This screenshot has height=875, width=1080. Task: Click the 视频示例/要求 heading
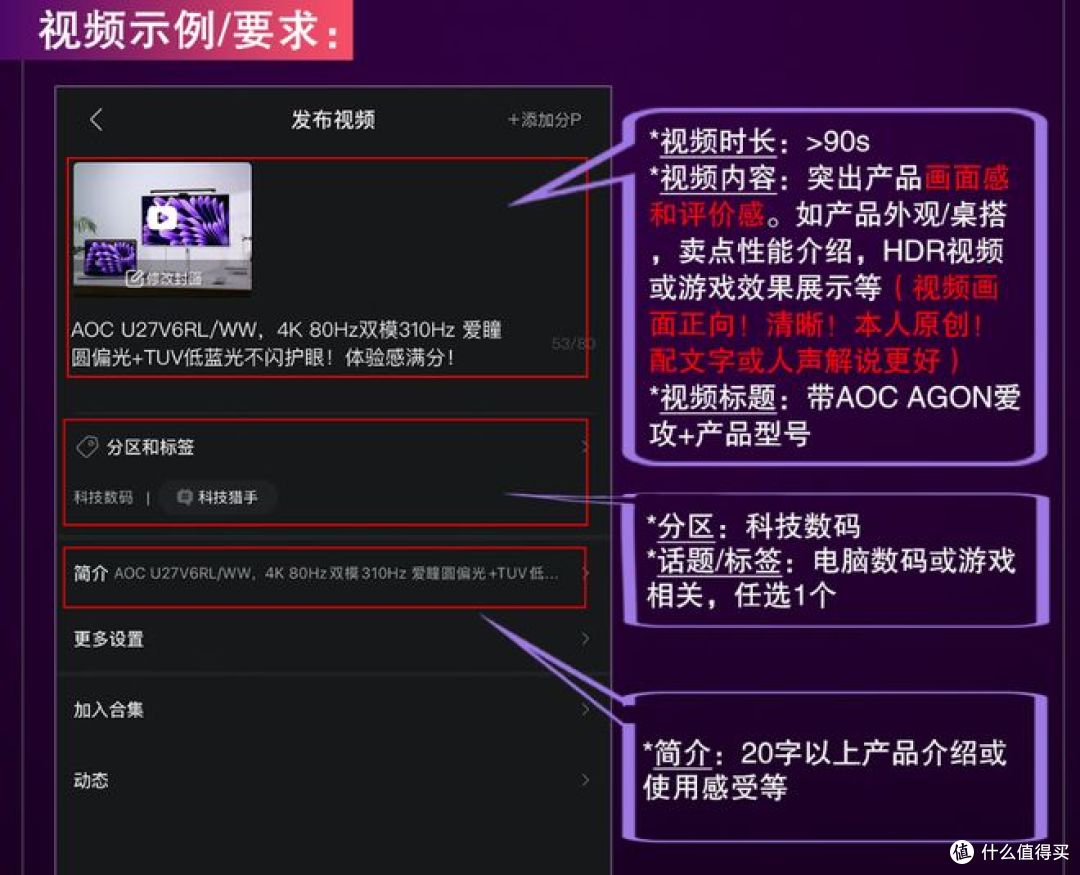pyautogui.click(x=189, y=32)
